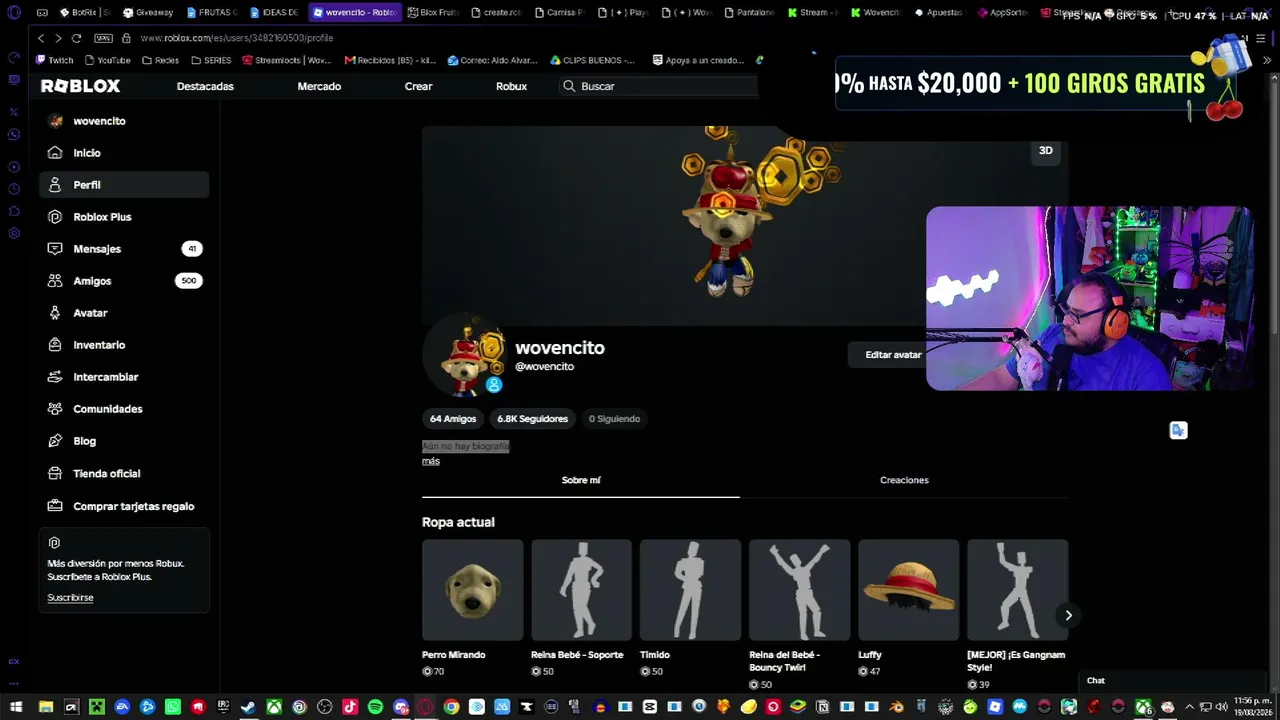Click the magnifier icon in Buscar field
1280x720 pixels.
[x=569, y=86]
